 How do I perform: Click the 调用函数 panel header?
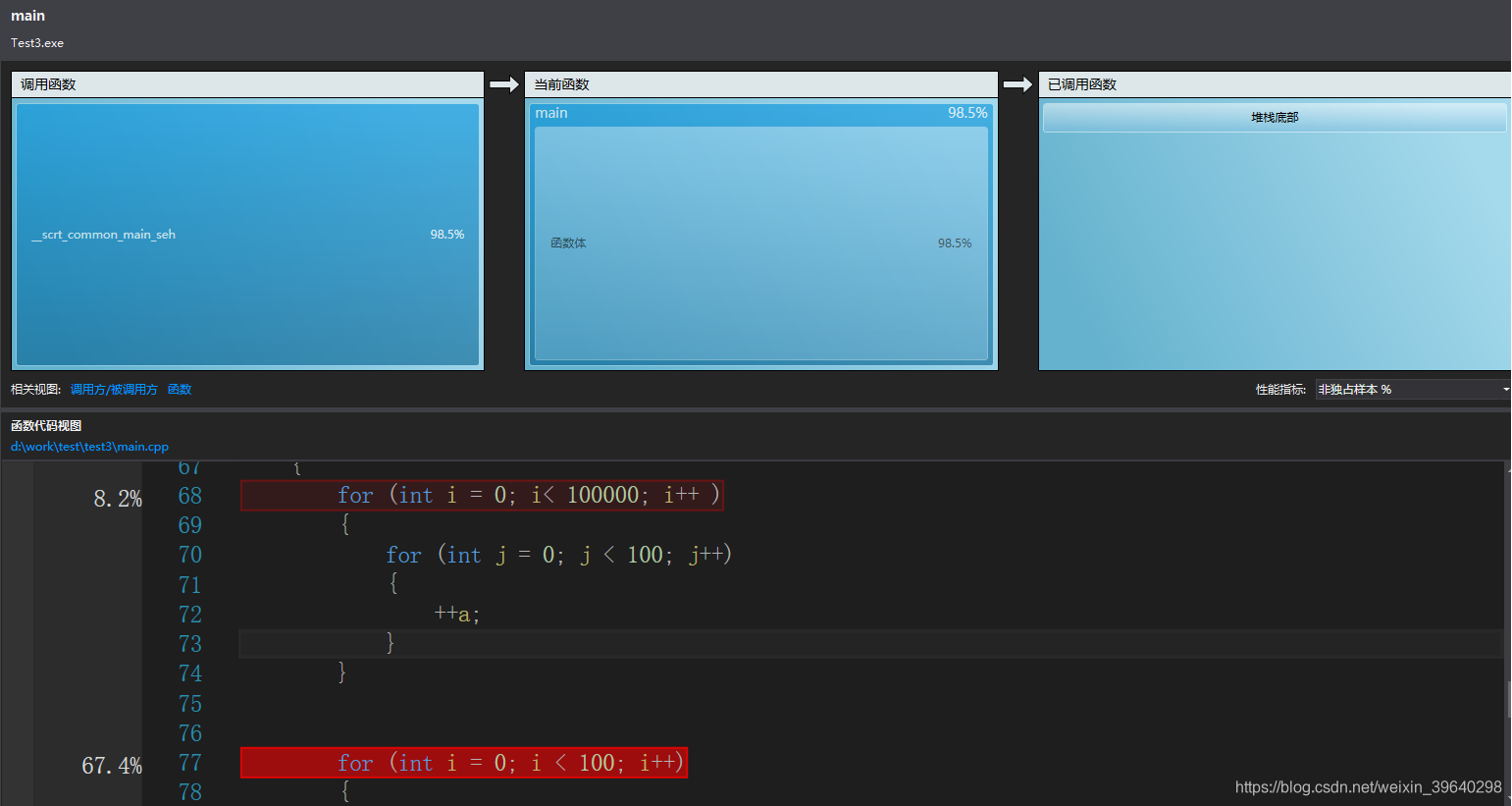point(247,84)
